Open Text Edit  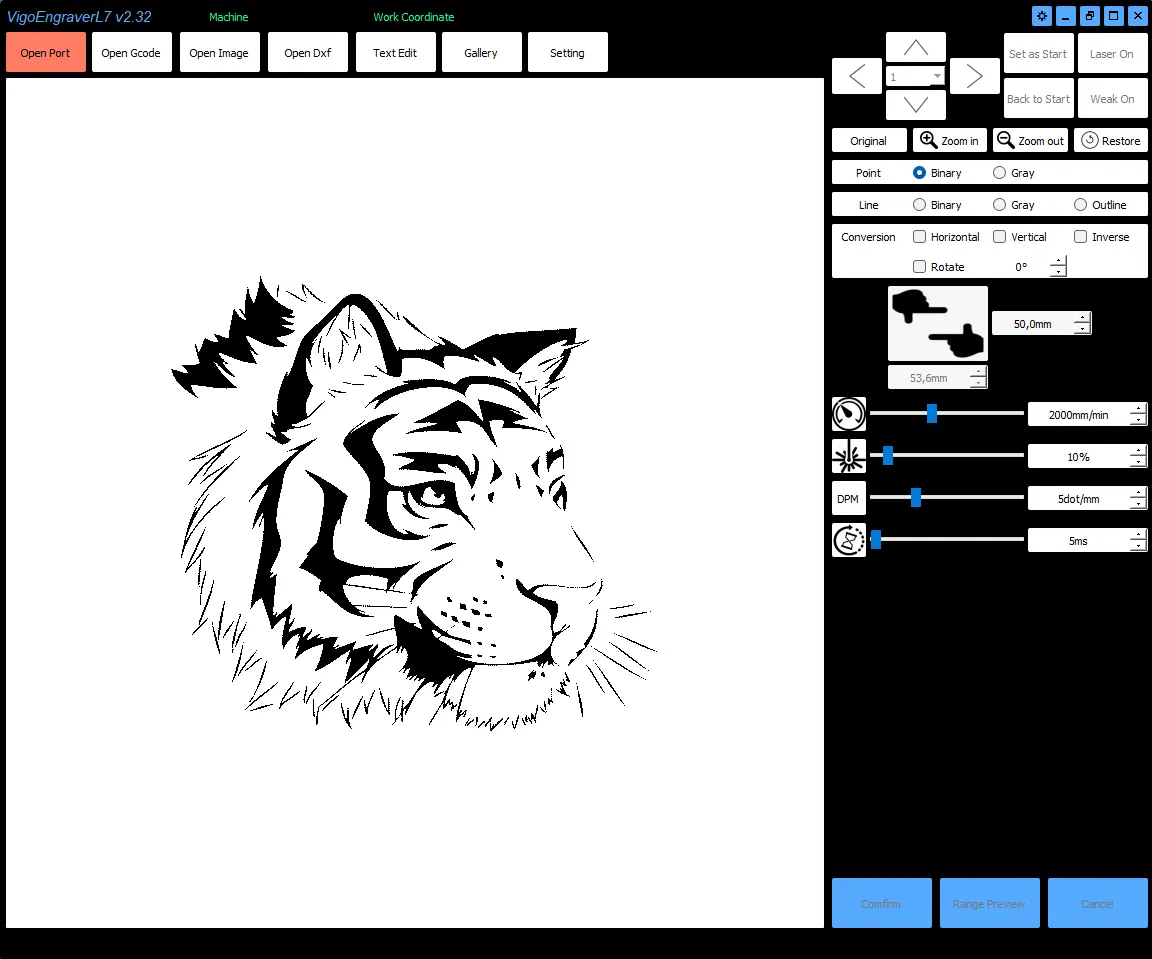395,52
